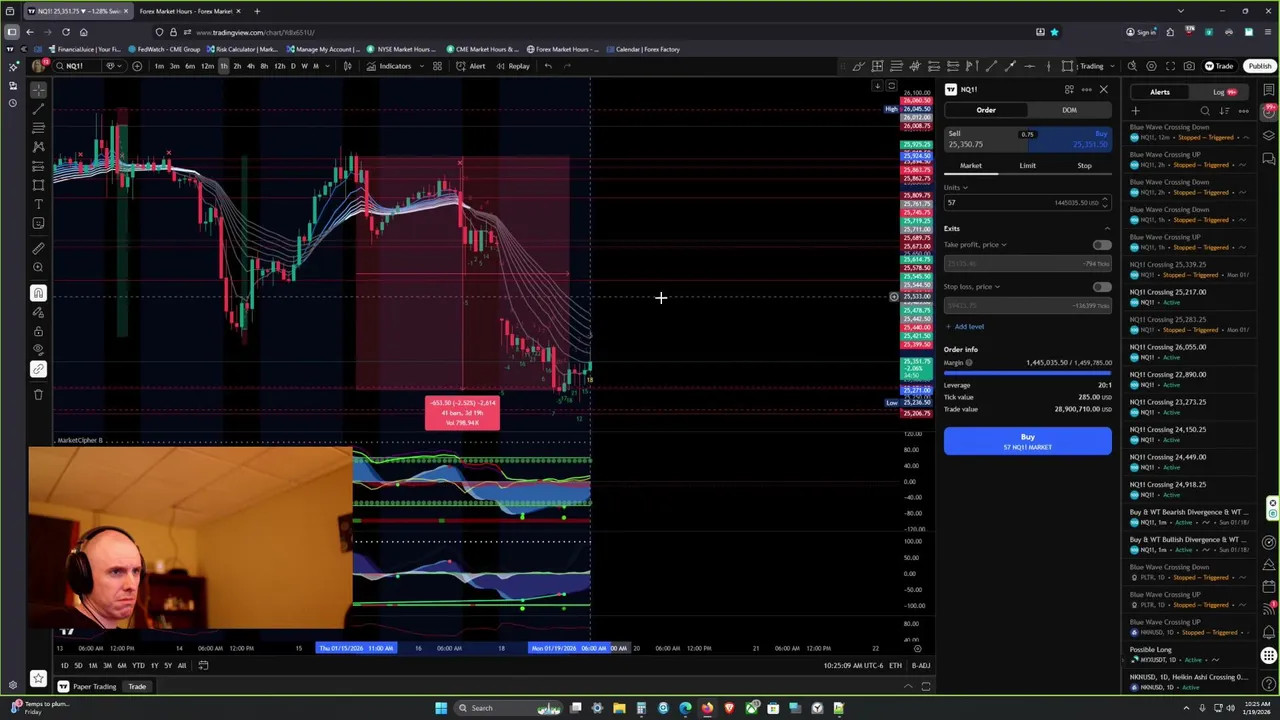
Task: Close the NQ1! order panel
Action: (x=1103, y=89)
